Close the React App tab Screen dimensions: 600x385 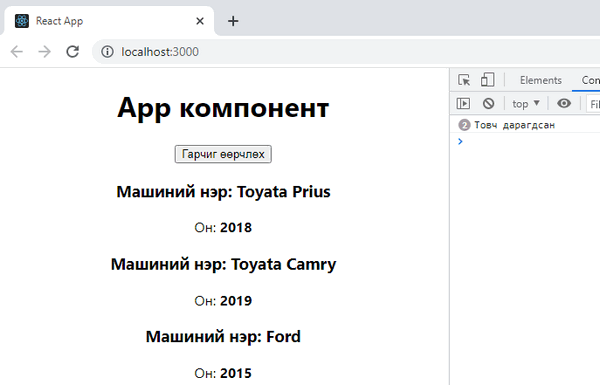coord(200,21)
